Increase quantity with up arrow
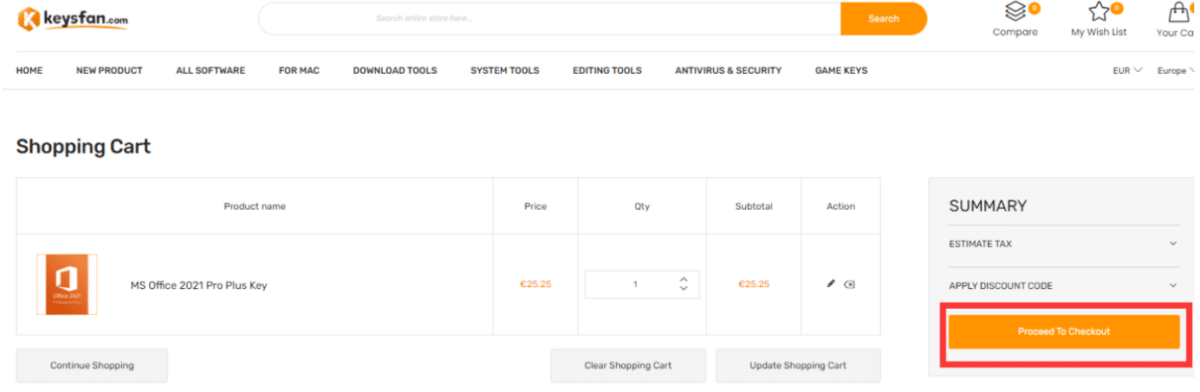The height and width of the screenshot is (392, 1200). tap(683, 279)
